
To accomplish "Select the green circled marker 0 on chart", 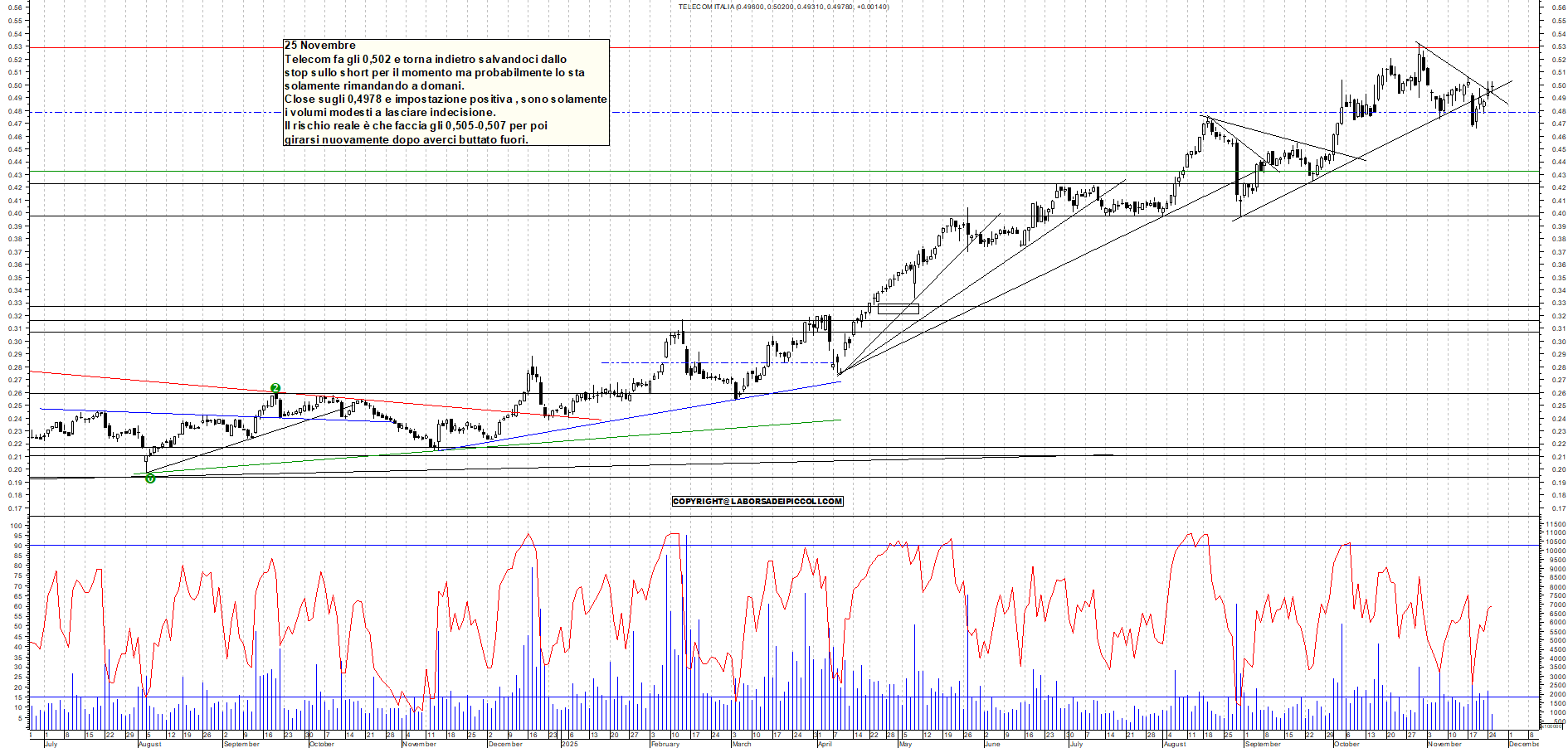I will click(150, 478).
